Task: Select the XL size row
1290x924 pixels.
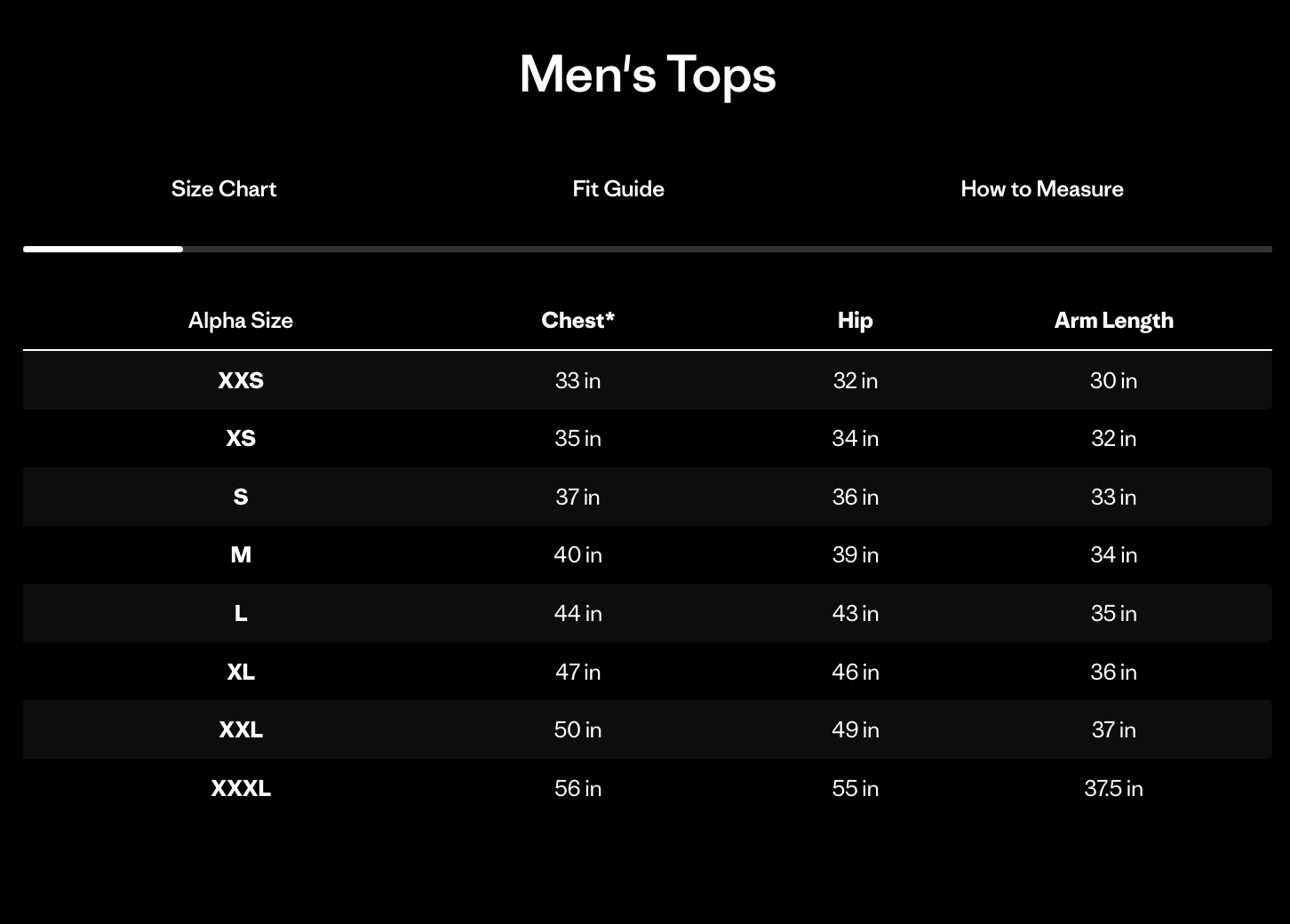Action: (x=241, y=672)
